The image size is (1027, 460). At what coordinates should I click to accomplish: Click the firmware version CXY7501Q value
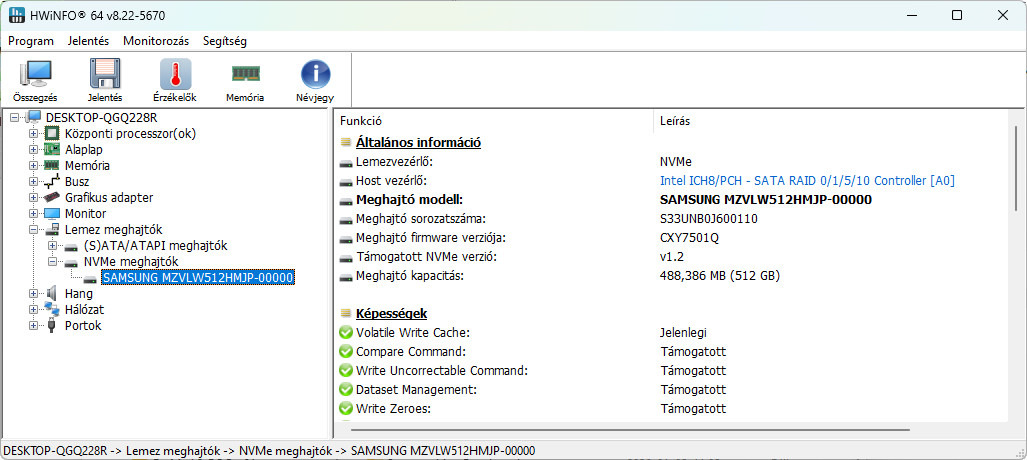click(689, 238)
